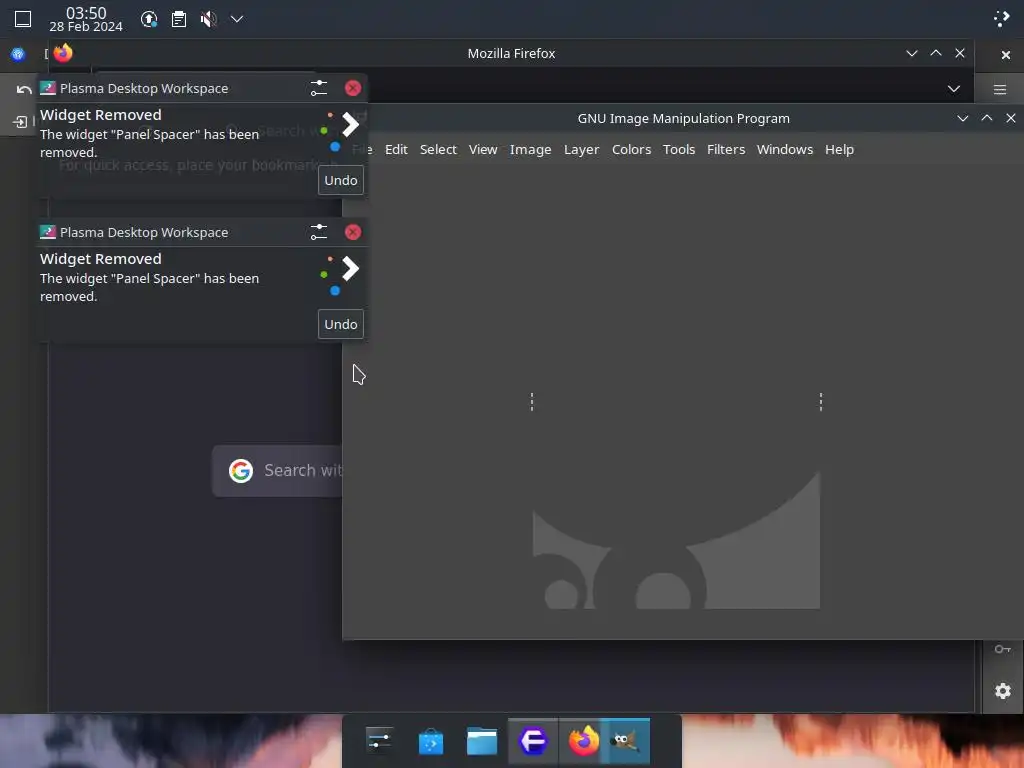Click the muted volume tray icon
This screenshot has width=1024, height=768.
click(208, 19)
